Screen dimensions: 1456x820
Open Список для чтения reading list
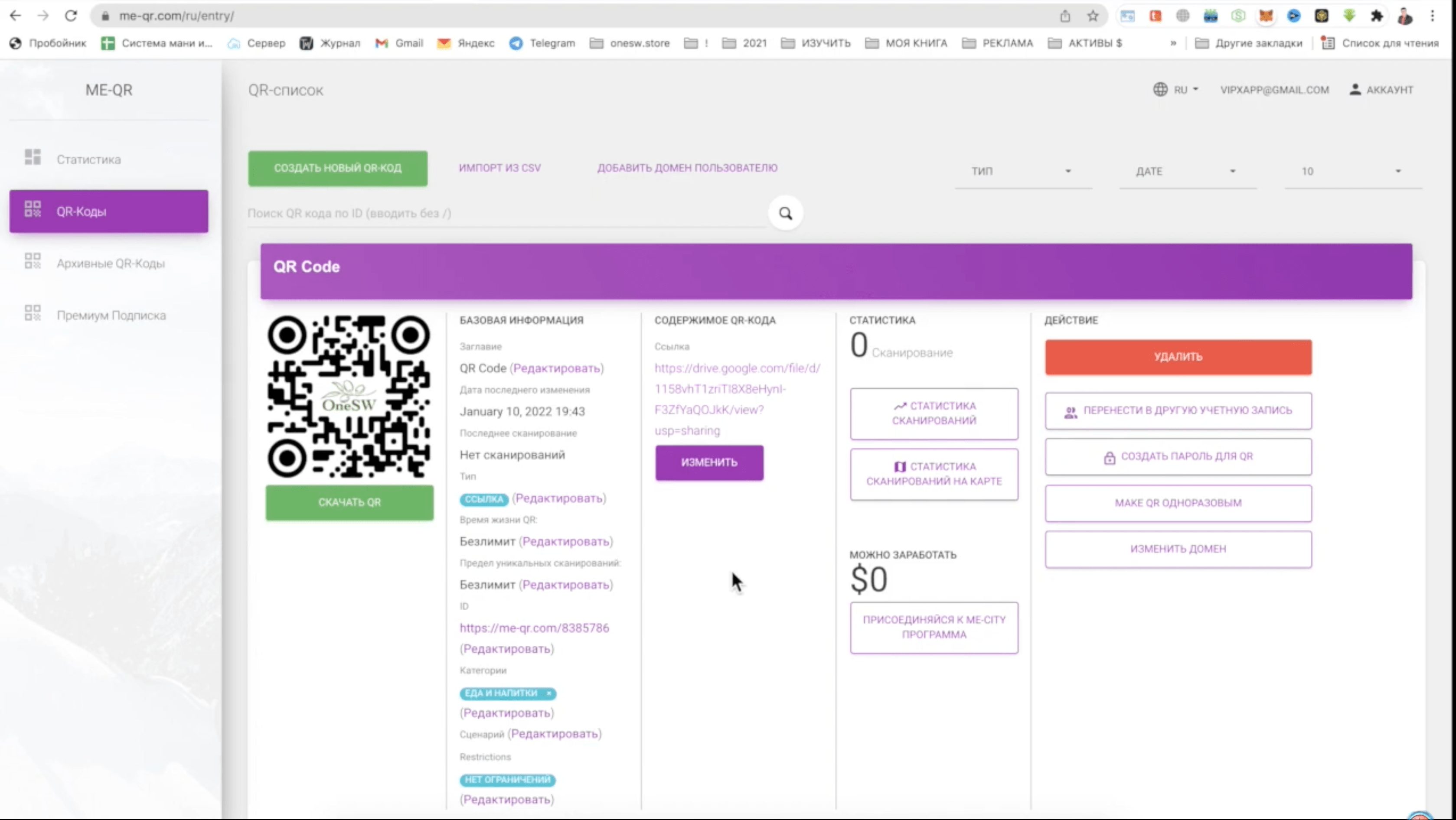[x=1380, y=43]
